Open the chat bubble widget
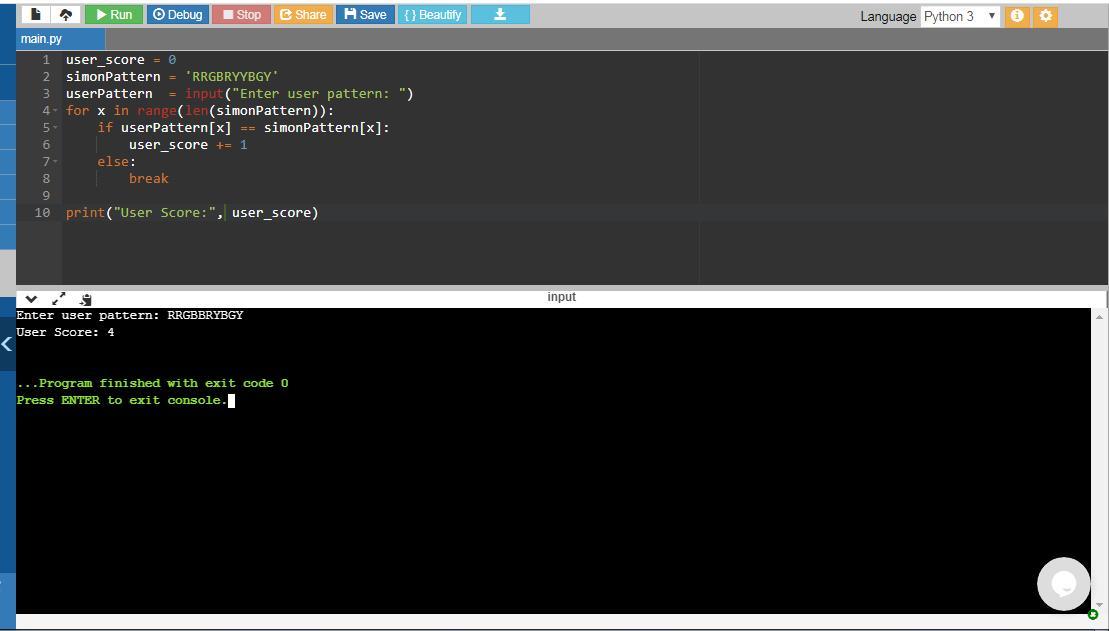 coord(1063,584)
